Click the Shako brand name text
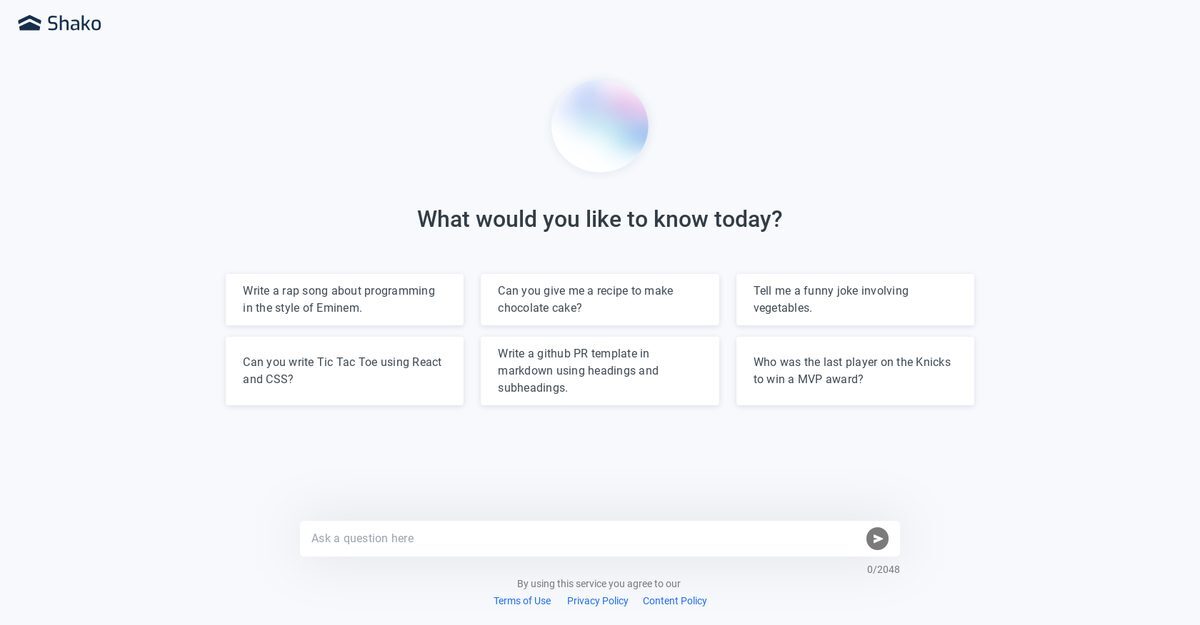Screen dimensions: 1200x625 point(74,23)
